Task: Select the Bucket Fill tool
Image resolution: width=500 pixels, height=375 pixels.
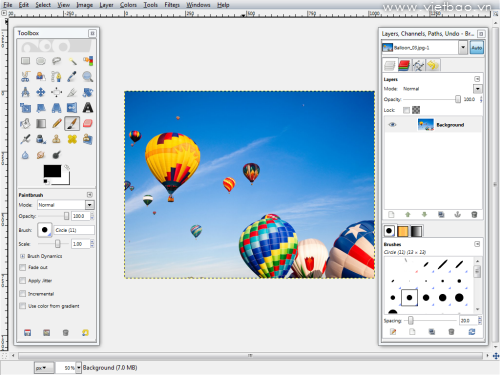Action: [25, 123]
